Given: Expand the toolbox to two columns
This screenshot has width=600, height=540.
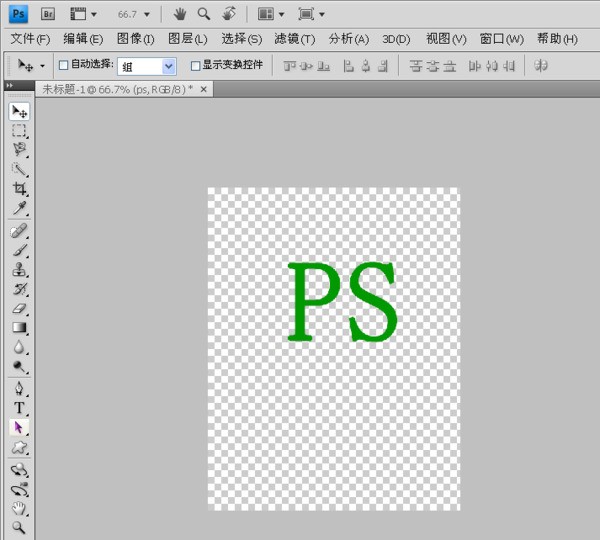Looking at the screenshot, I should [10, 85].
